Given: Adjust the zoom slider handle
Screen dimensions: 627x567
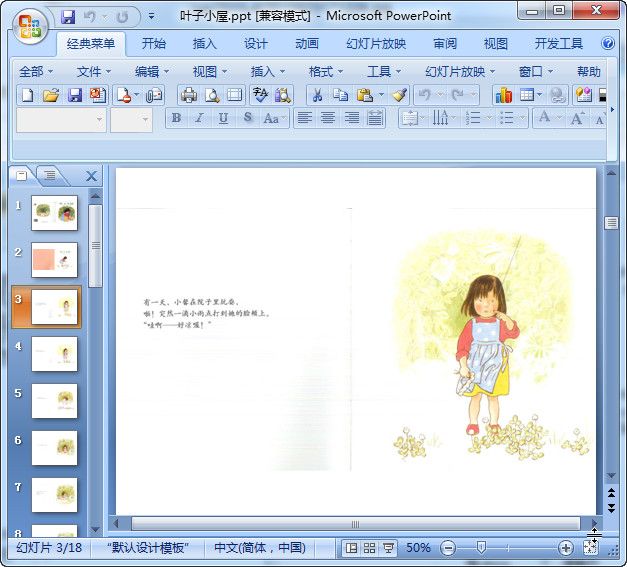Looking at the screenshot, I should coord(481,548).
